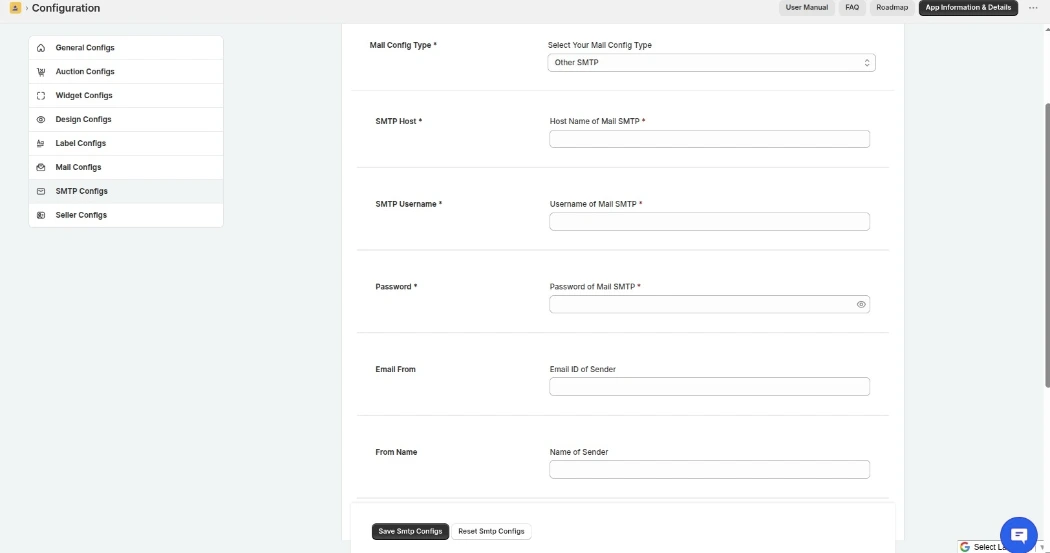The image size is (1050, 553).
Task: Open Seller Configs section
Action: (126, 216)
